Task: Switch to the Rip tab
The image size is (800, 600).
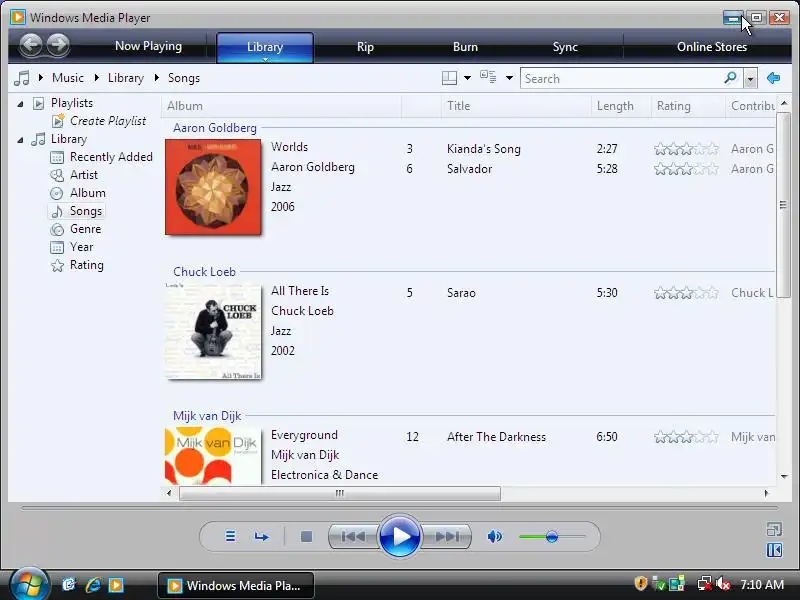Action: [x=365, y=47]
